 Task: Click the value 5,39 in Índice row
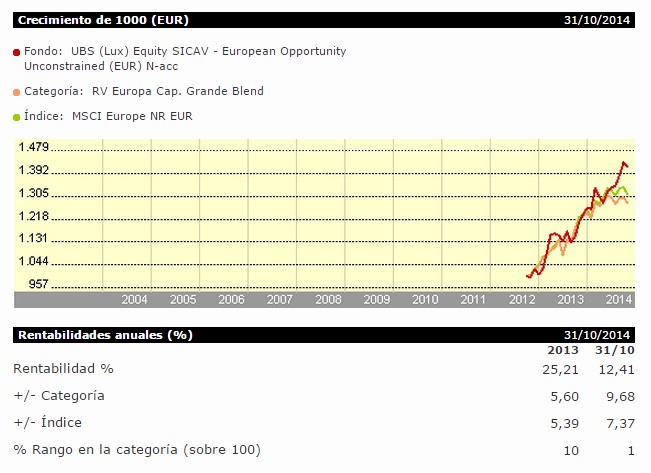565,424
